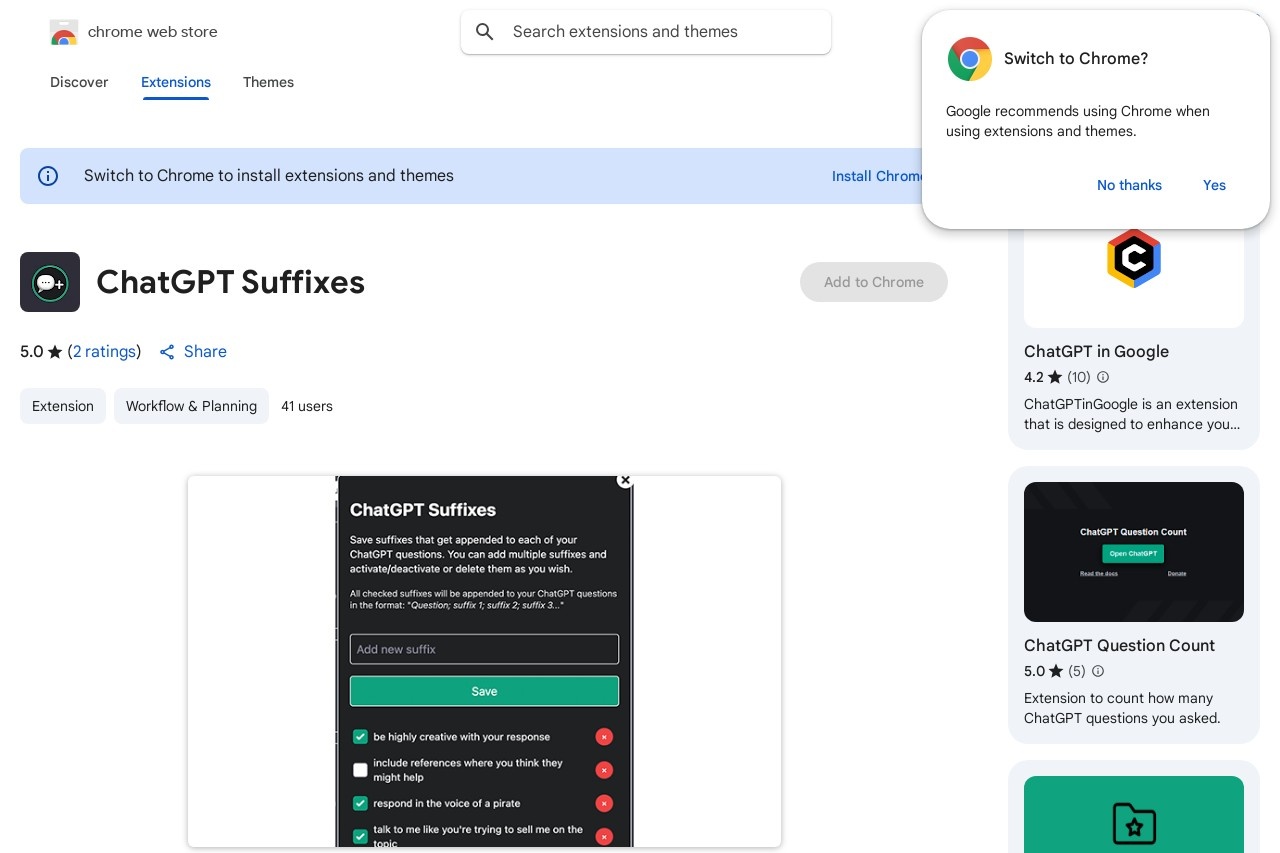Delete the 'voice of a pirate' suffix
The width and height of the screenshot is (1280, 853).
click(x=604, y=803)
